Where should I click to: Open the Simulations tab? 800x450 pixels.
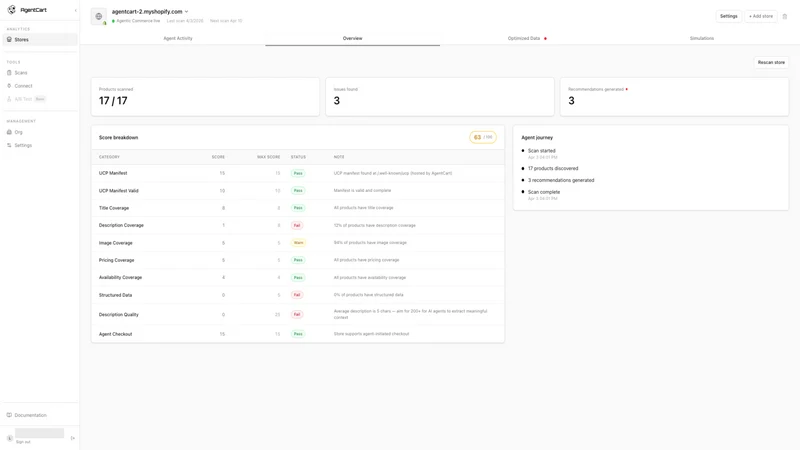coord(702,38)
